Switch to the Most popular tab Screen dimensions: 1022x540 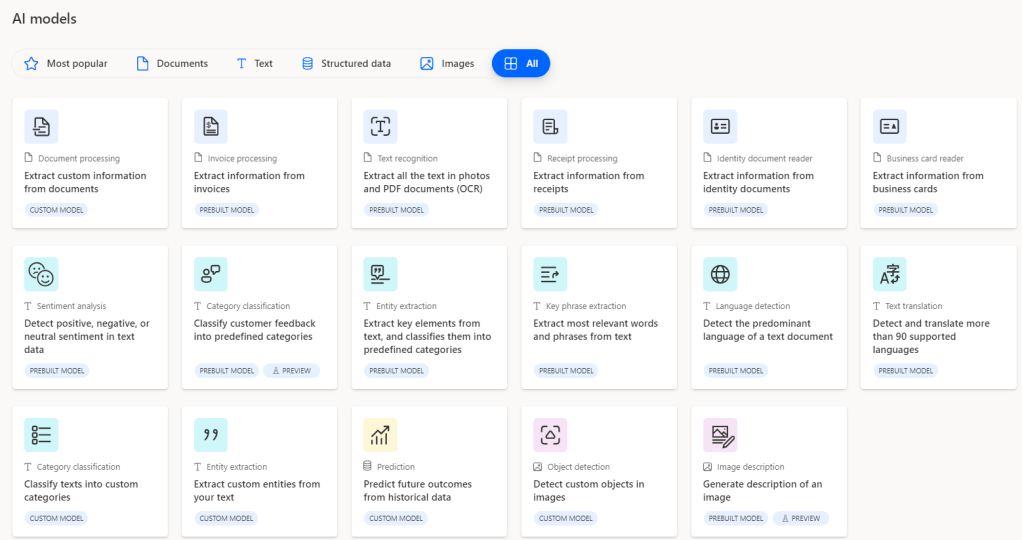(x=66, y=64)
